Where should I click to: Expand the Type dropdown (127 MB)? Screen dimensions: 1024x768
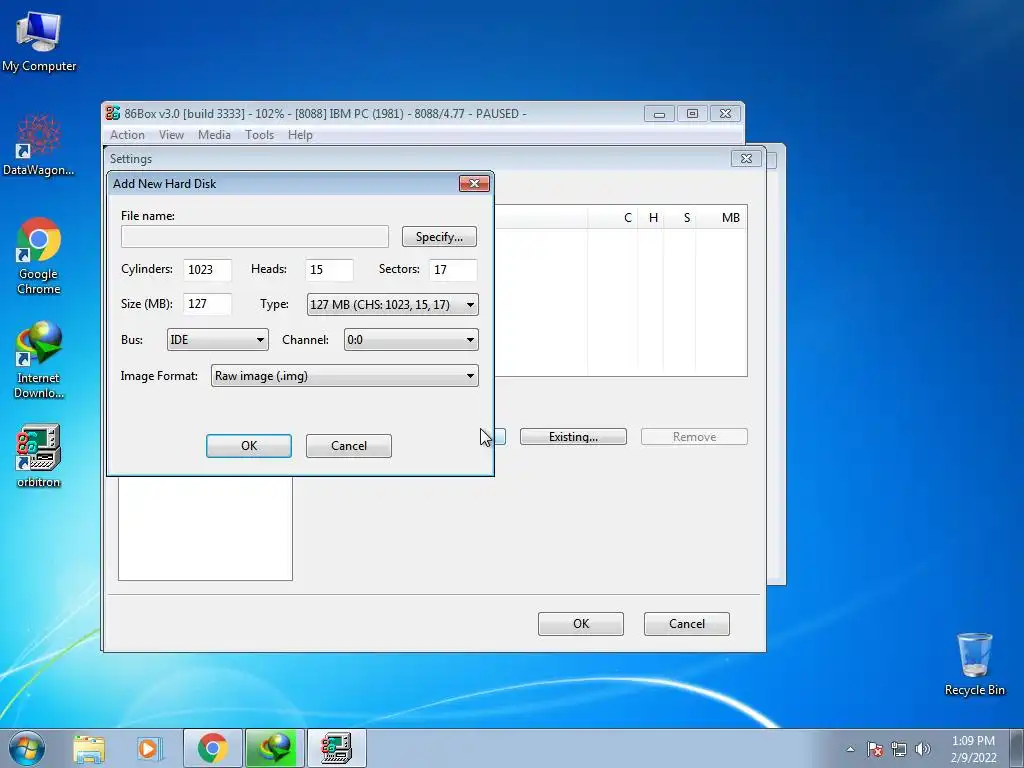[x=392, y=304]
